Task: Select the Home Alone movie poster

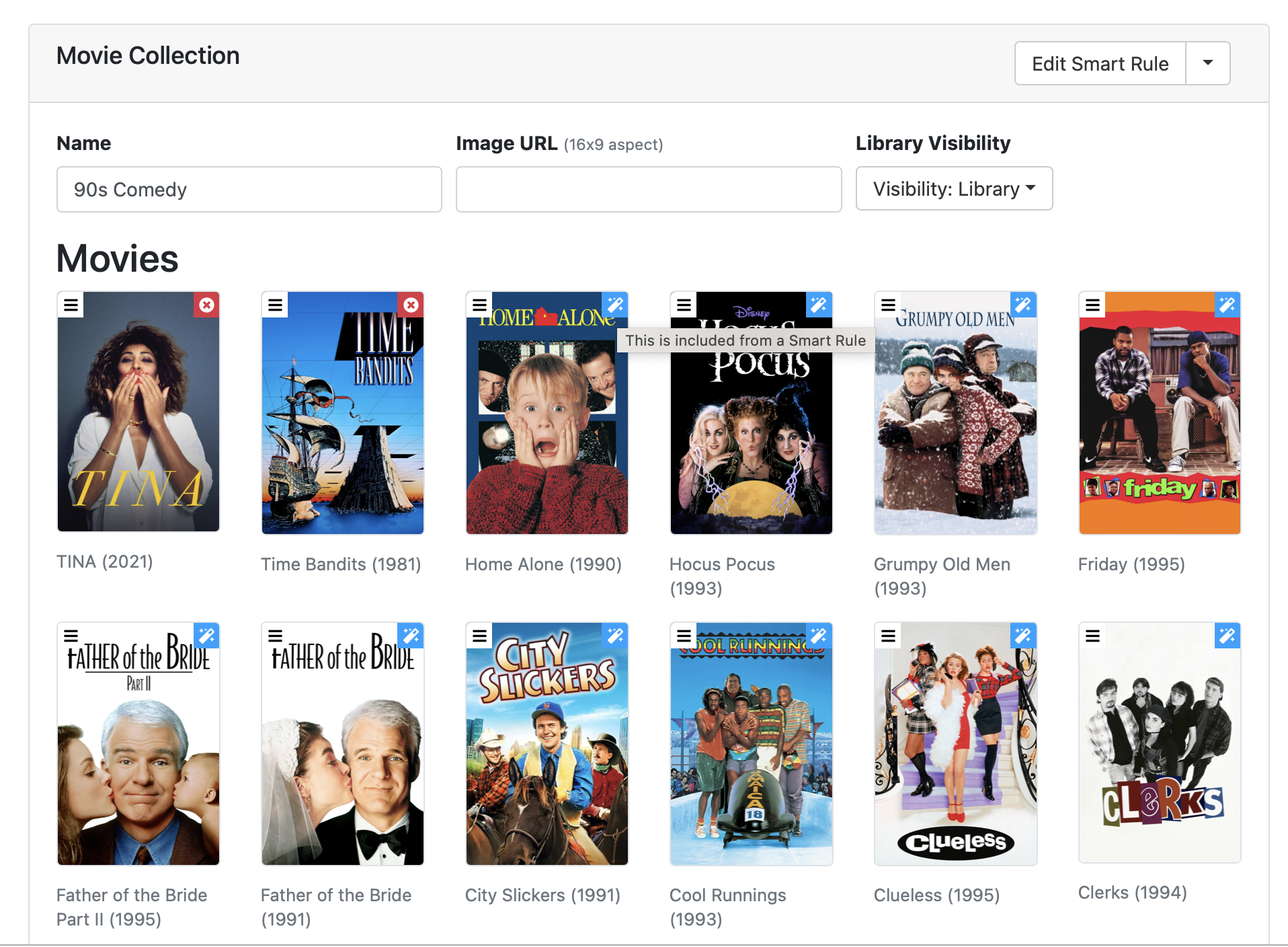Action: pyautogui.click(x=547, y=413)
